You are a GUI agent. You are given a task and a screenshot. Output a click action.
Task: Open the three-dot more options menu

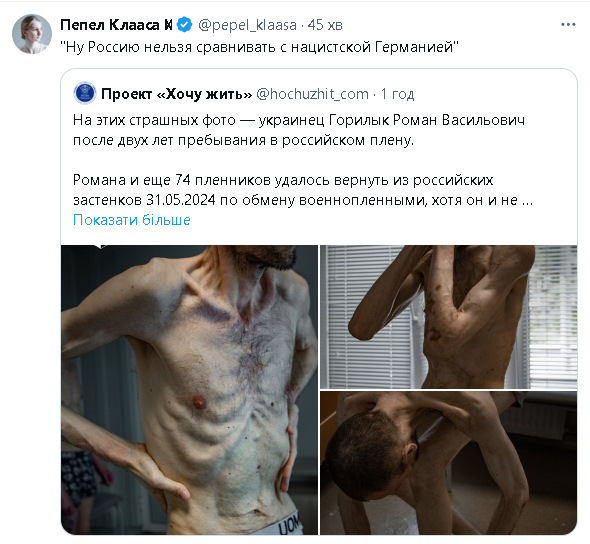point(568,25)
